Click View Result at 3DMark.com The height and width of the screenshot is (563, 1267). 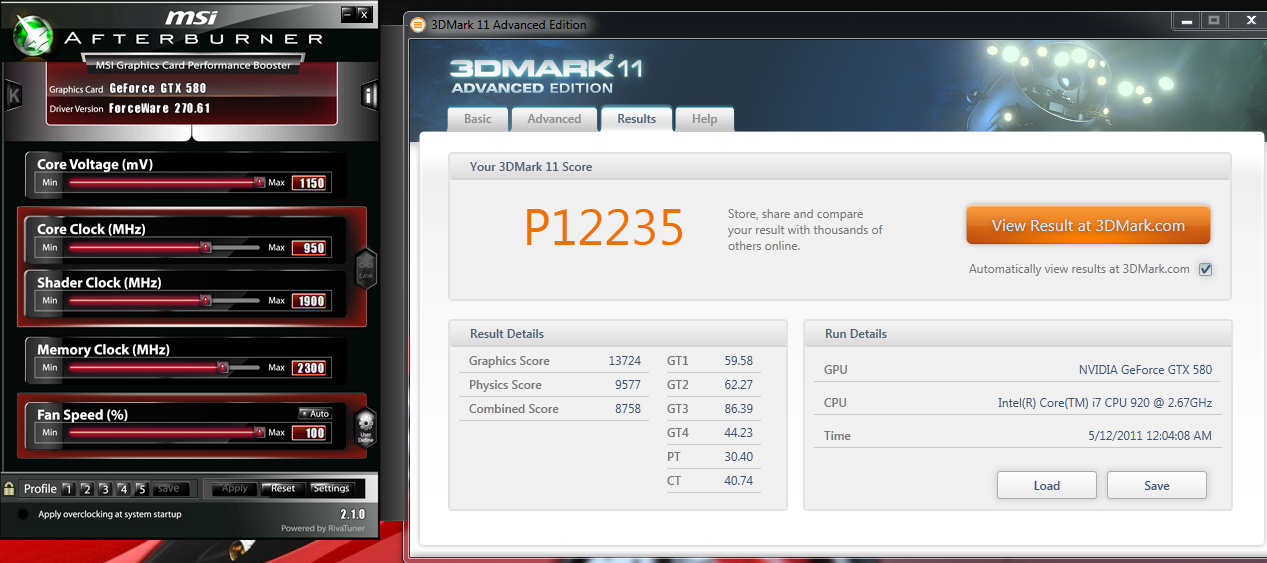[1088, 226]
